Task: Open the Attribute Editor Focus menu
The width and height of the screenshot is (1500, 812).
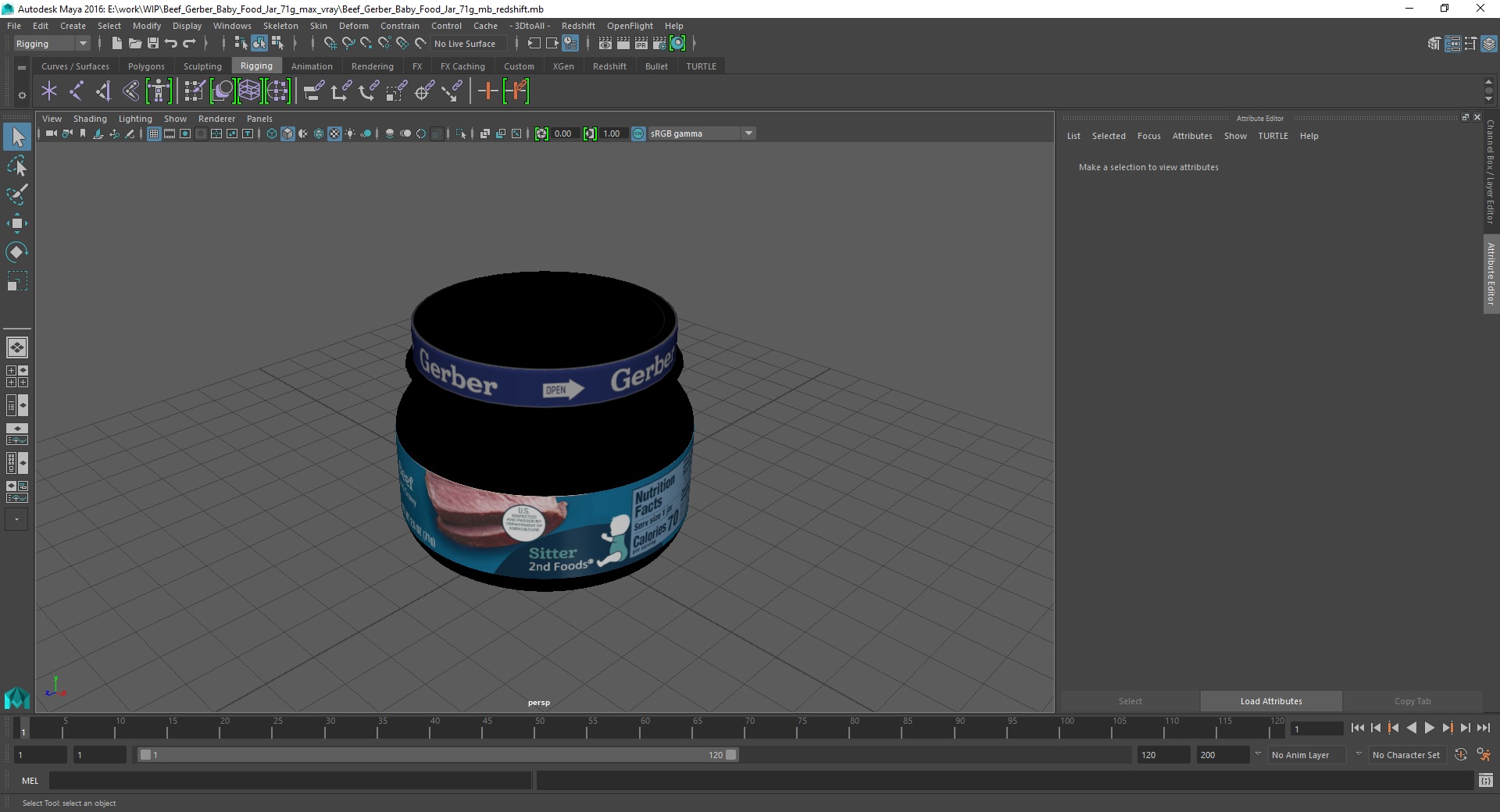Action: pyautogui.click(x=1148, y=136)
